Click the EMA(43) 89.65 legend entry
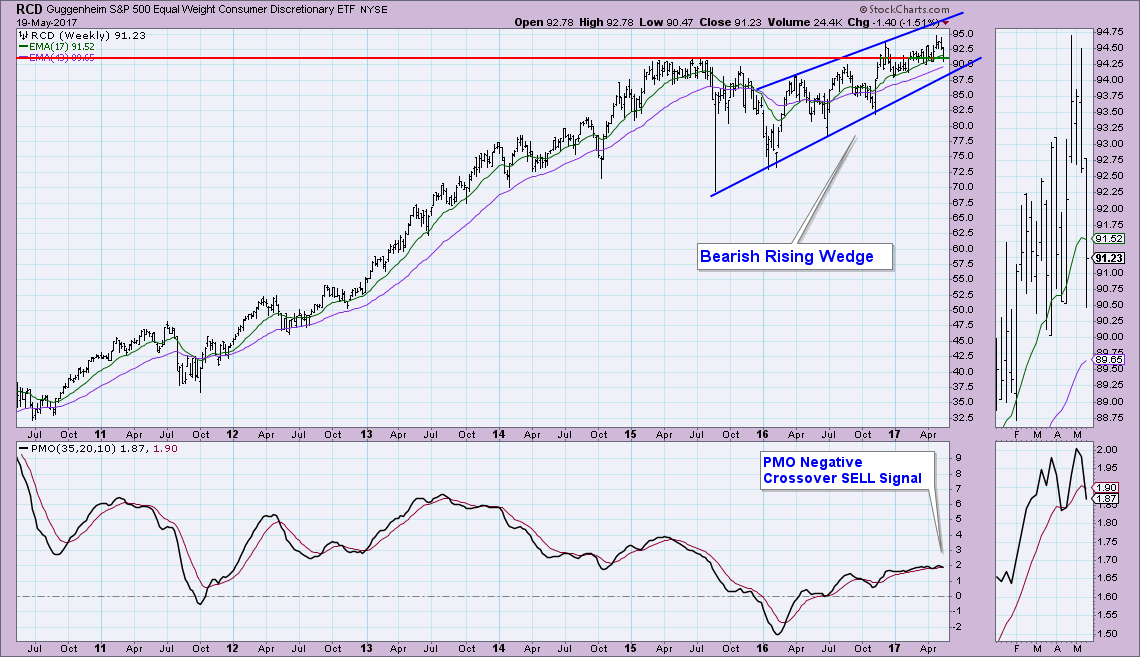This screenshot has width=1140, height=657. (x=57, y=57)
